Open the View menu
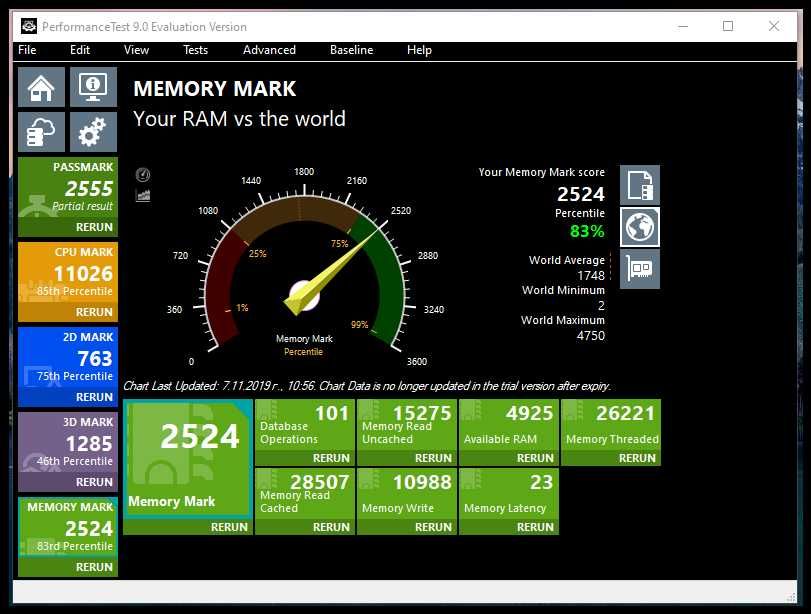The height and width of the screenshot is (614, 811). [136, 50]
